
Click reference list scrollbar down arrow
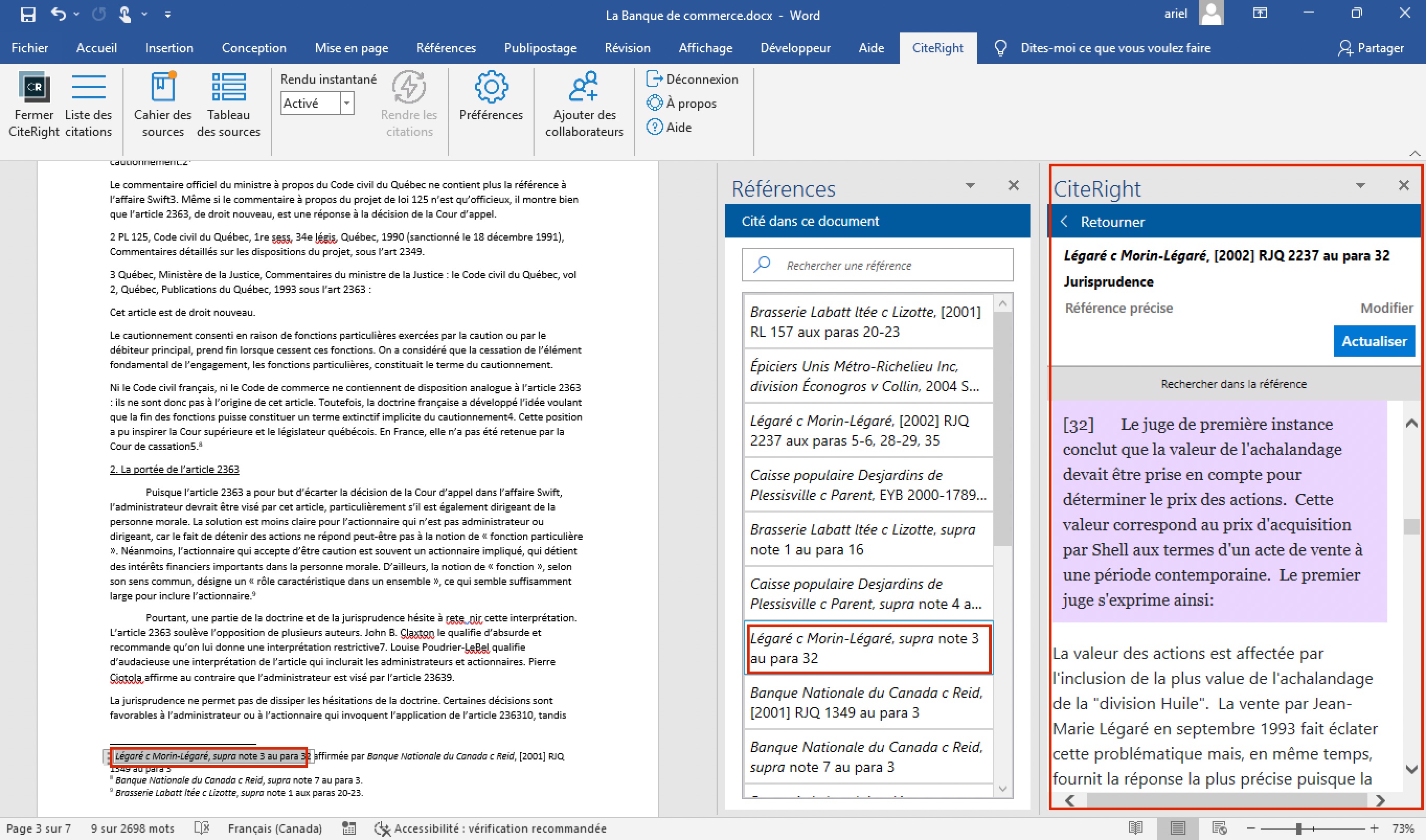[x=1003, y=789]
